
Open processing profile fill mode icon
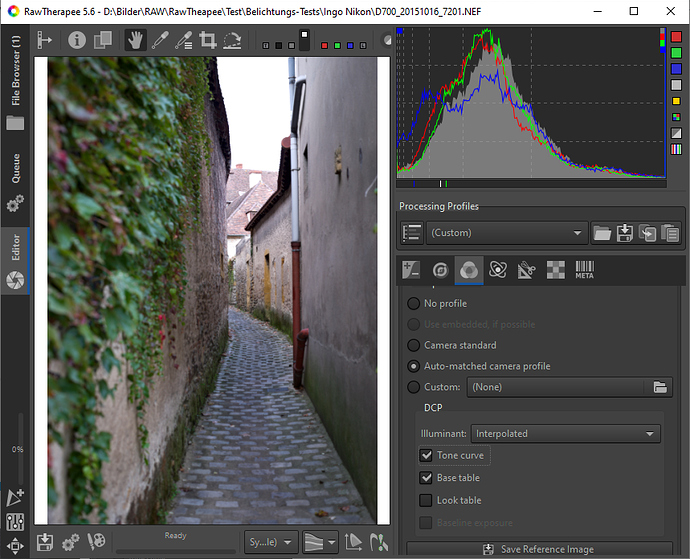coord(412,232)
